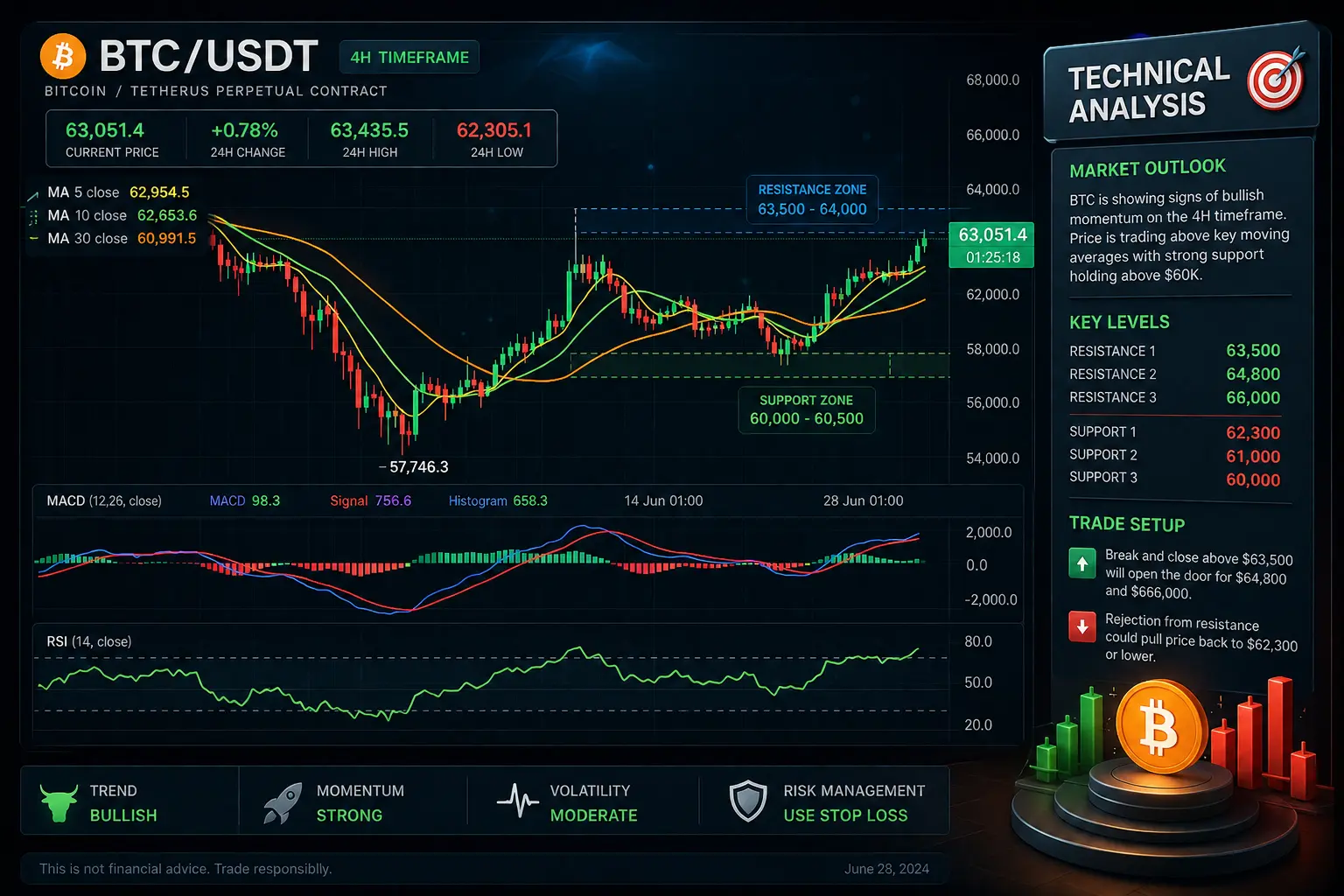Click the Support 3 value 60,000
This screenshot has width=1344, height=896.
click(1253, 480)
